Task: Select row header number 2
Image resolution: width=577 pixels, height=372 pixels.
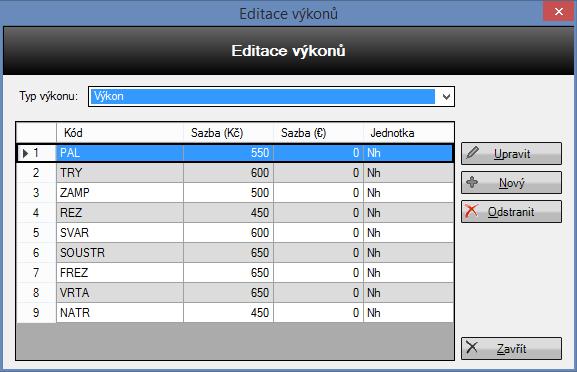Action: [36, 173]
